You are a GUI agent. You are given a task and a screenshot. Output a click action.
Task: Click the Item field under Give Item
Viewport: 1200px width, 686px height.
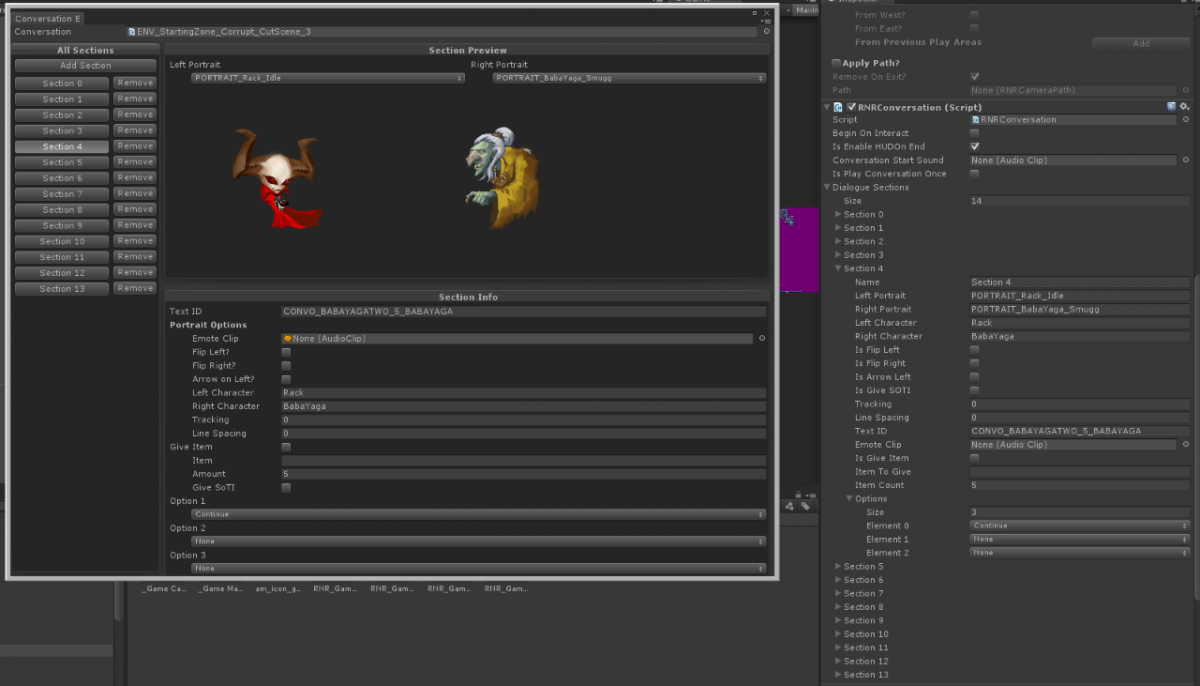[x=524, y=461]
